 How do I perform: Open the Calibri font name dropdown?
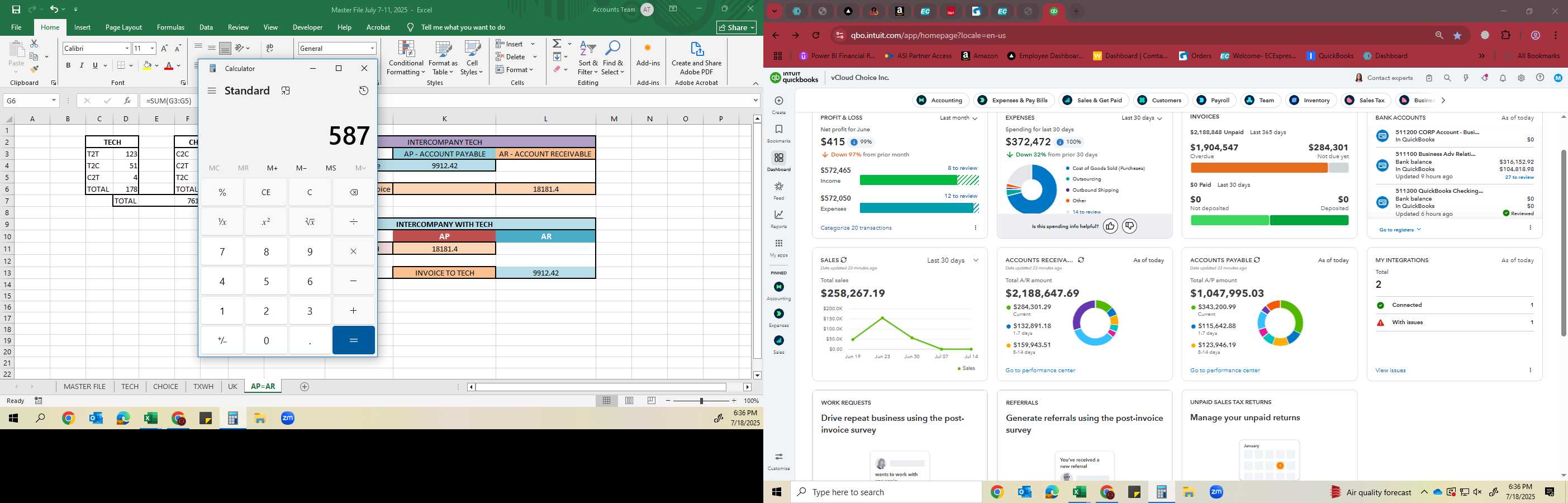[127, 48]
